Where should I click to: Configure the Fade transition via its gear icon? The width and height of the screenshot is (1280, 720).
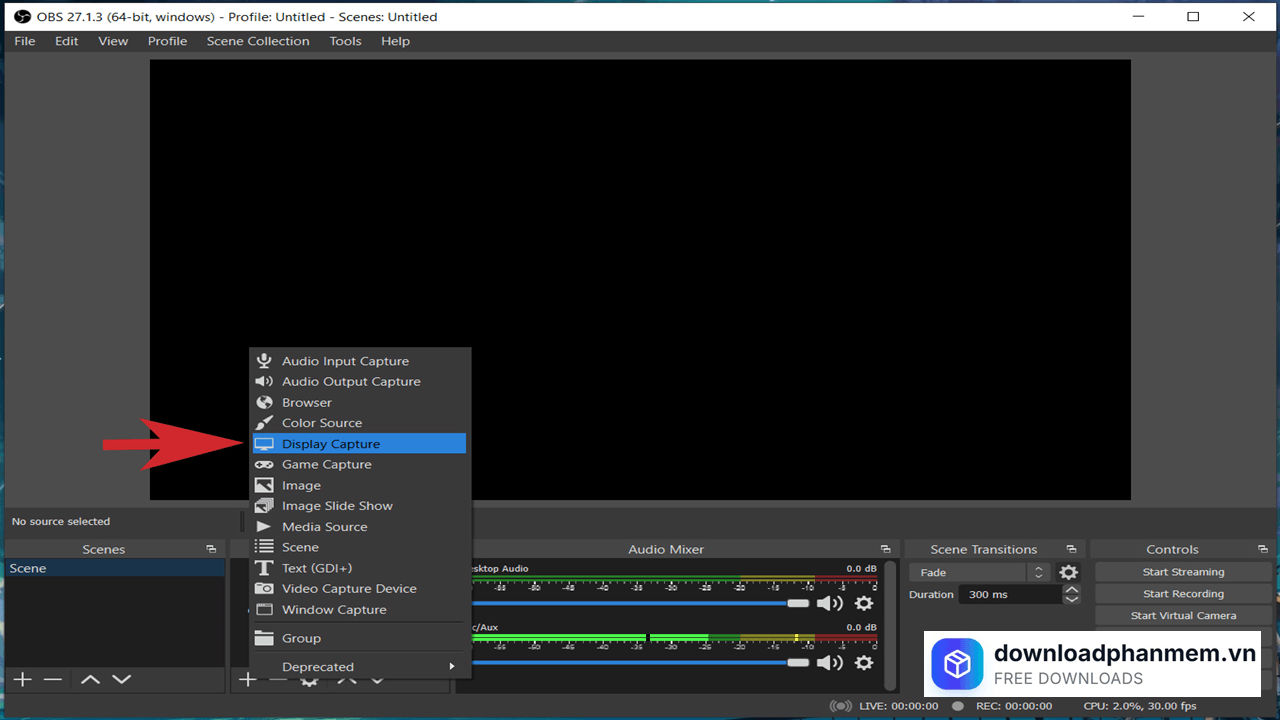click(1068, 571)
